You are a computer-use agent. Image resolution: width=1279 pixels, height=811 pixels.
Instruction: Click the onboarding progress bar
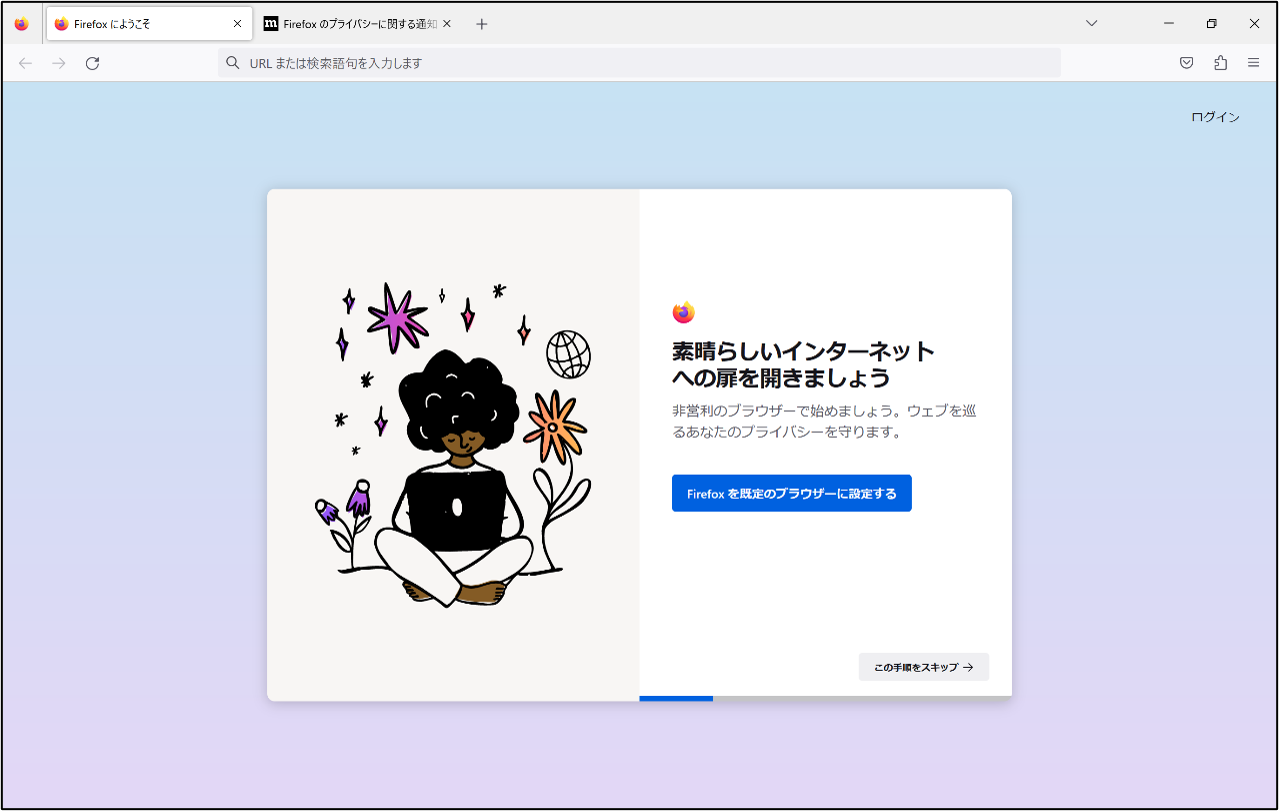pyautogui.click(x=826, y=698)
